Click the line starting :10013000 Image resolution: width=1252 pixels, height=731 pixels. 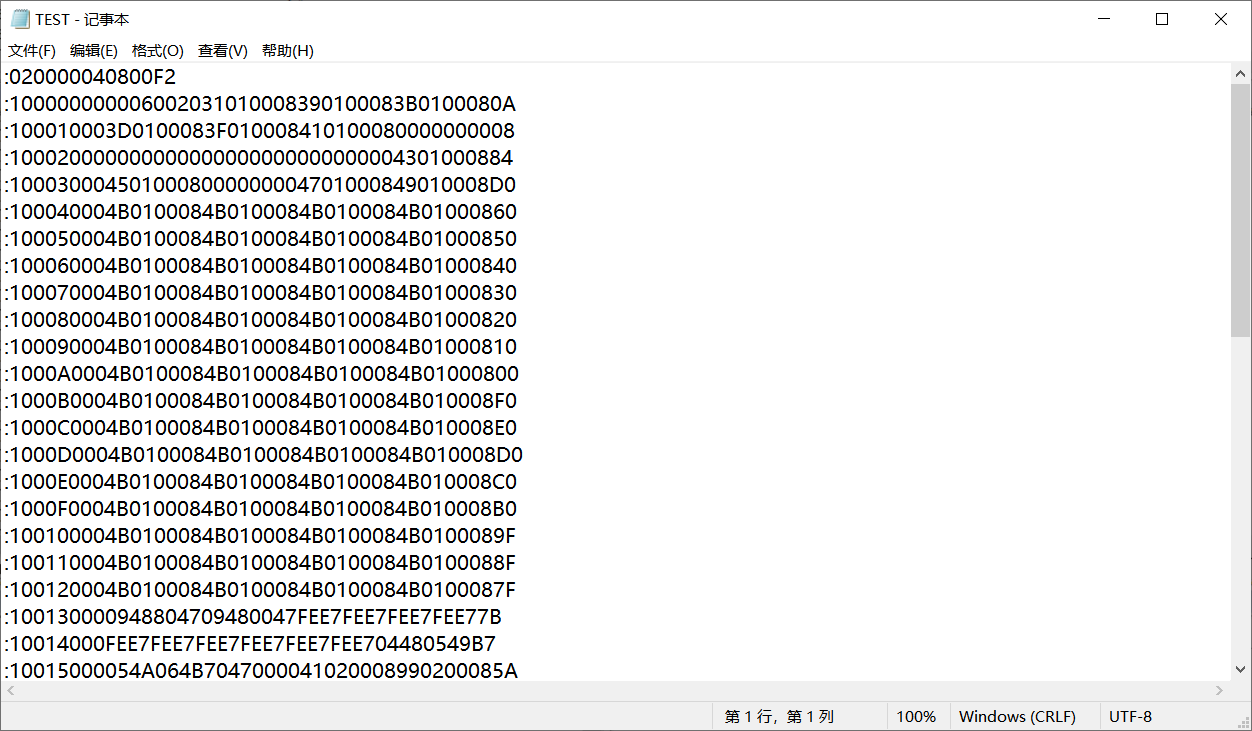[253, 617]
